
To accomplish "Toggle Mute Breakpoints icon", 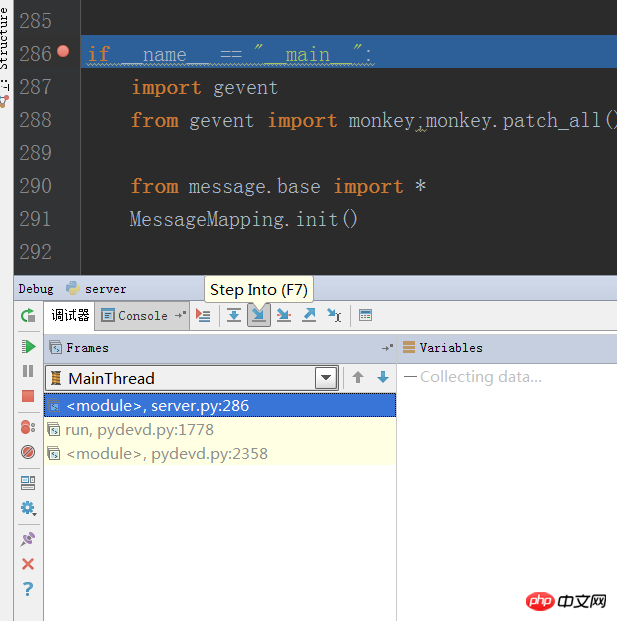I will click(x=28, y=452).
